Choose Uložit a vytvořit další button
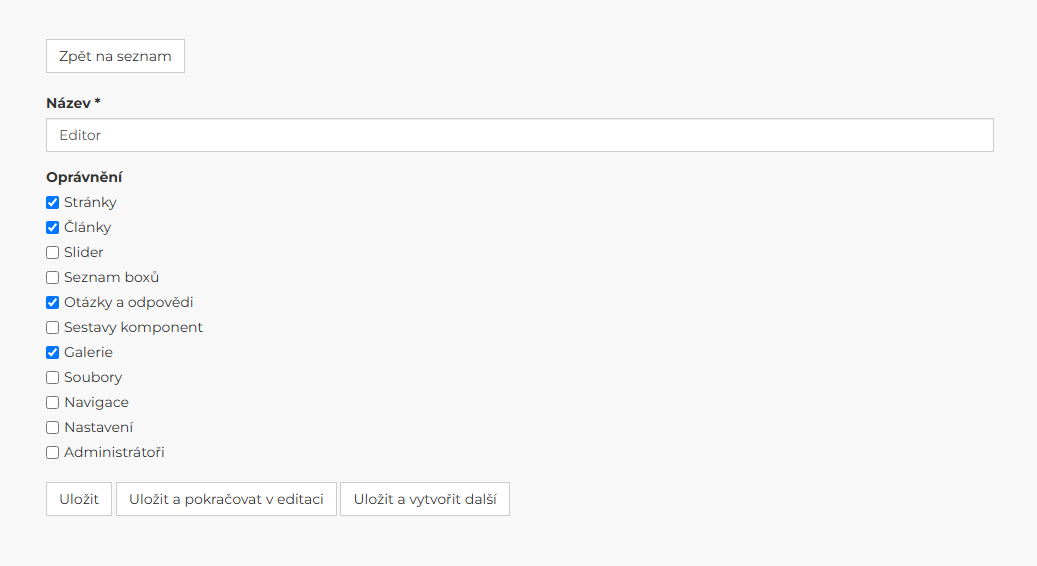Screen dimensions: 1037x566 pyautogui.click(x=425, y=499)
